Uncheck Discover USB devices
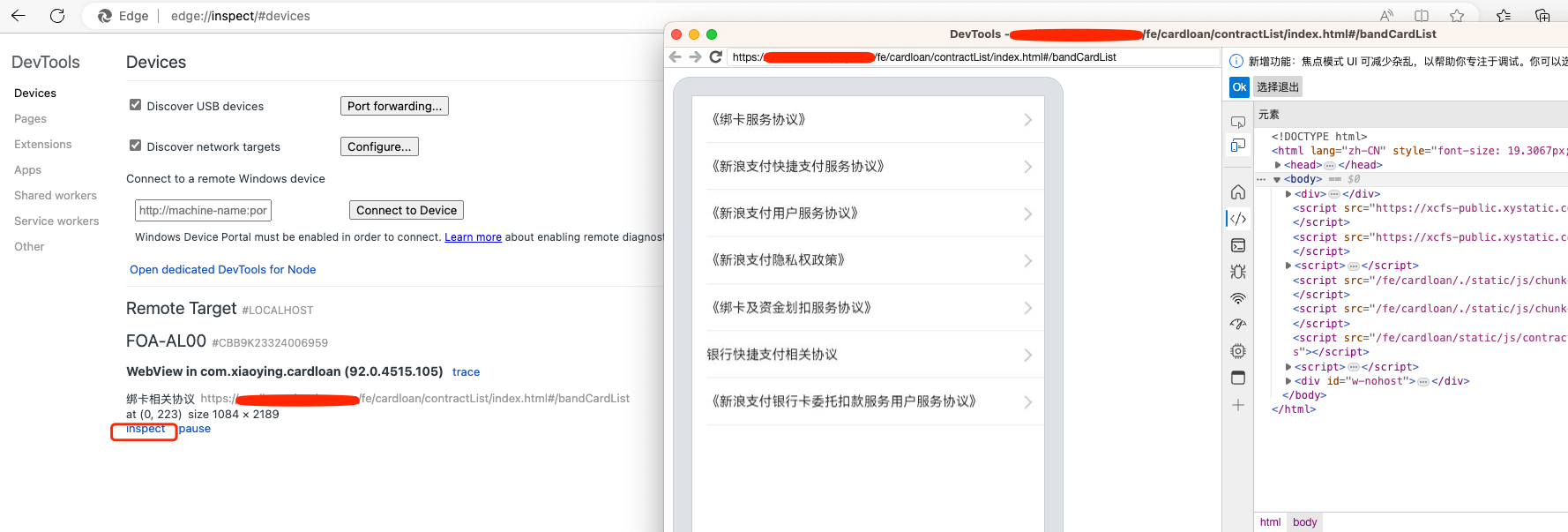The width and height of the screenshot is (1568, 532). (x=136, y=105)
